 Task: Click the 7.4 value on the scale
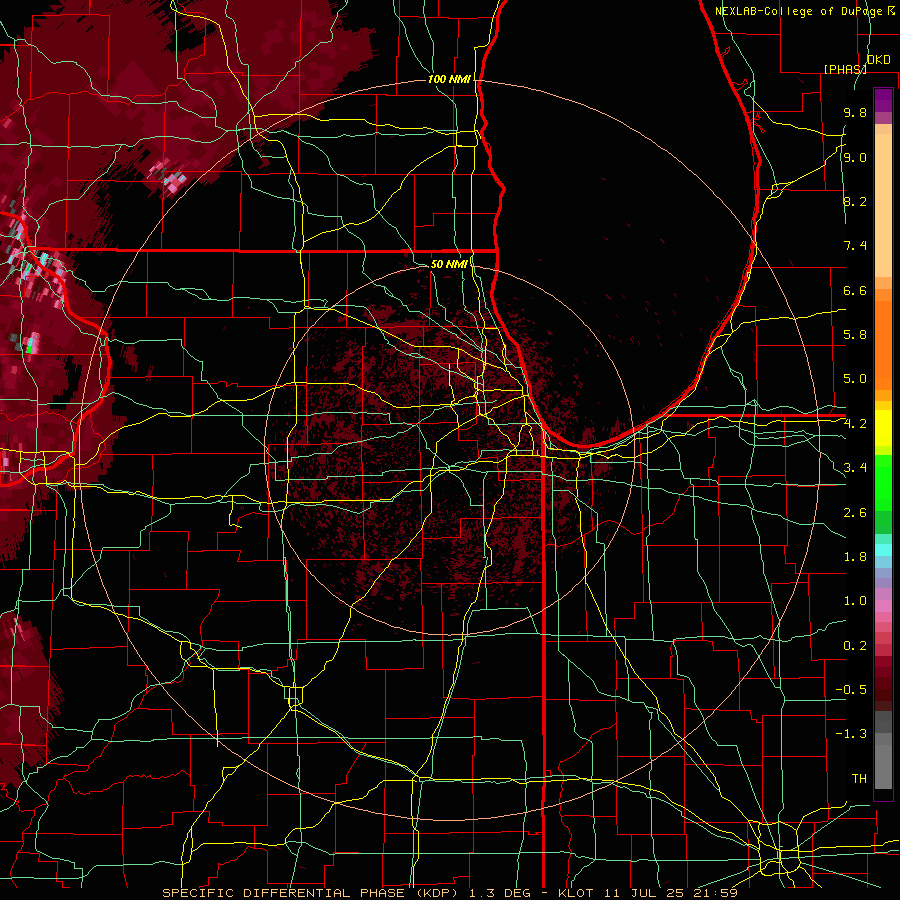click(855, 246)
